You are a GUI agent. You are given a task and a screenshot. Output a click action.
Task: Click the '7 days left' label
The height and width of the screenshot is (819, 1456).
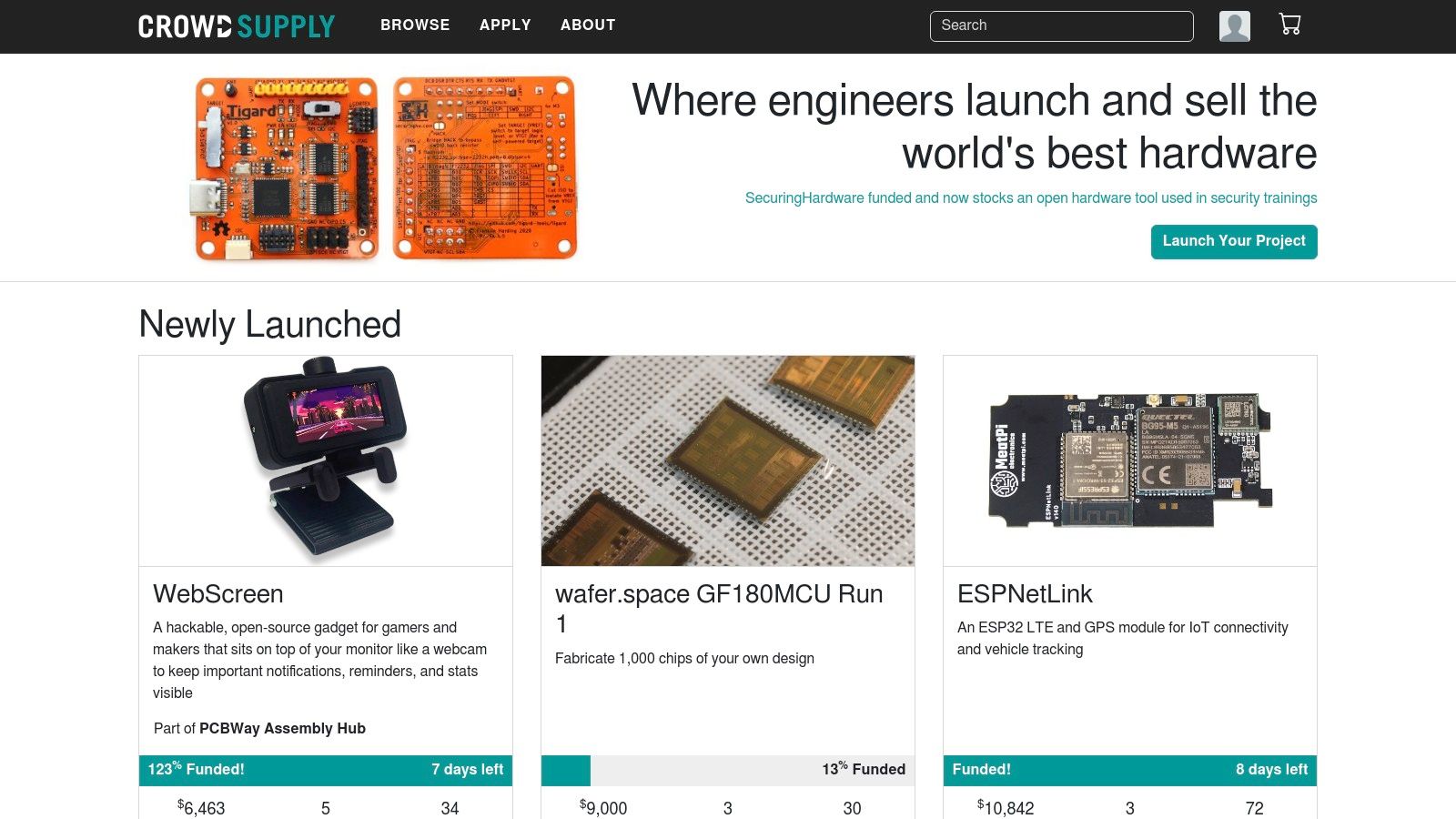point(467,770)
